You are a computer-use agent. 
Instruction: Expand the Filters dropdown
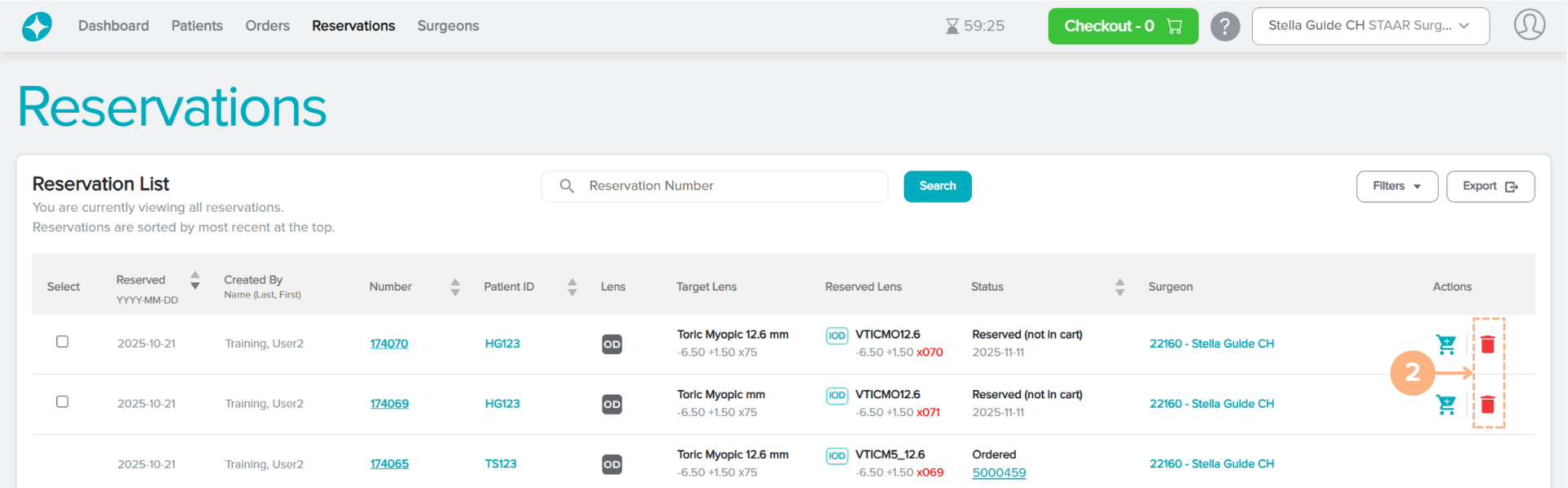pyautogui.click(x=1396, y=186)
